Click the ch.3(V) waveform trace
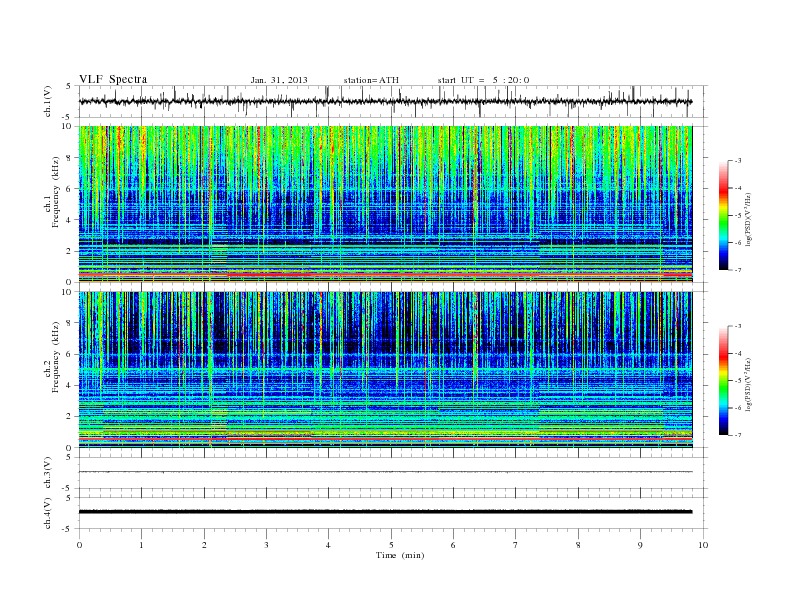792x612 pixels. pos(385,472)
